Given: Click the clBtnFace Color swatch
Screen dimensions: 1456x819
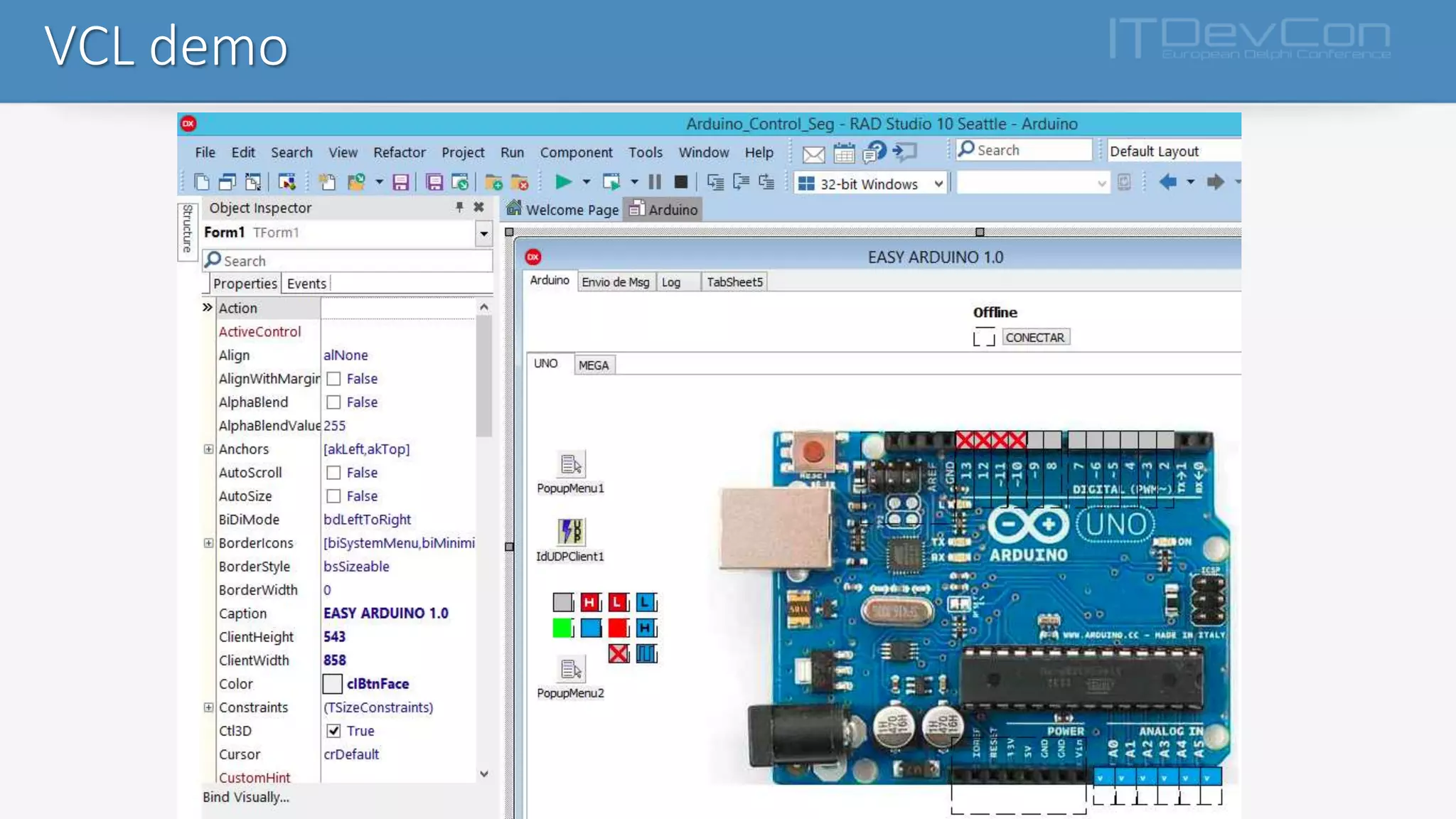Looking at the screenshot, I should 332,684.
